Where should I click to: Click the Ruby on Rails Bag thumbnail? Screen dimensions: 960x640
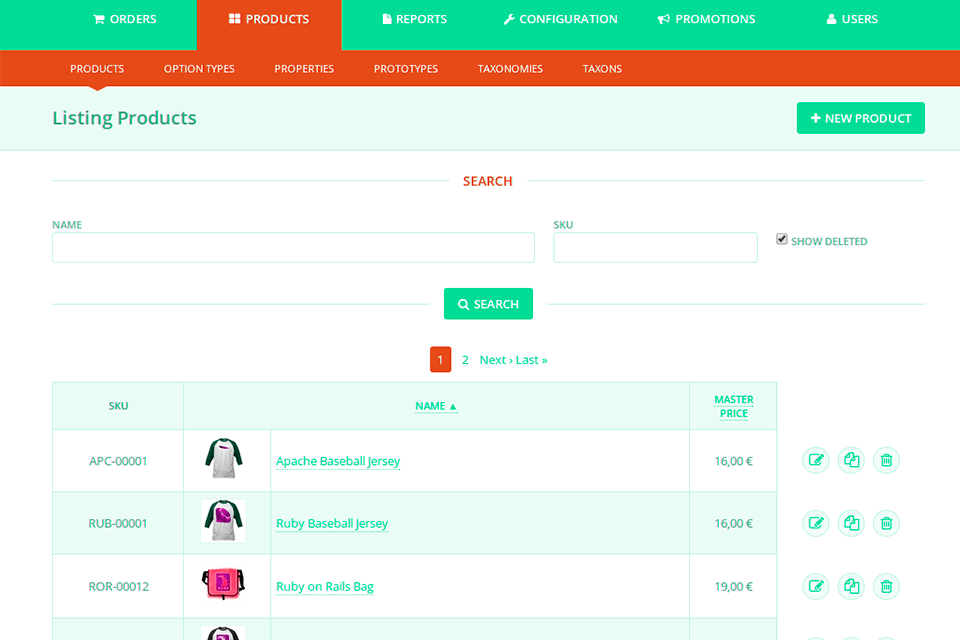click(223, 585)
